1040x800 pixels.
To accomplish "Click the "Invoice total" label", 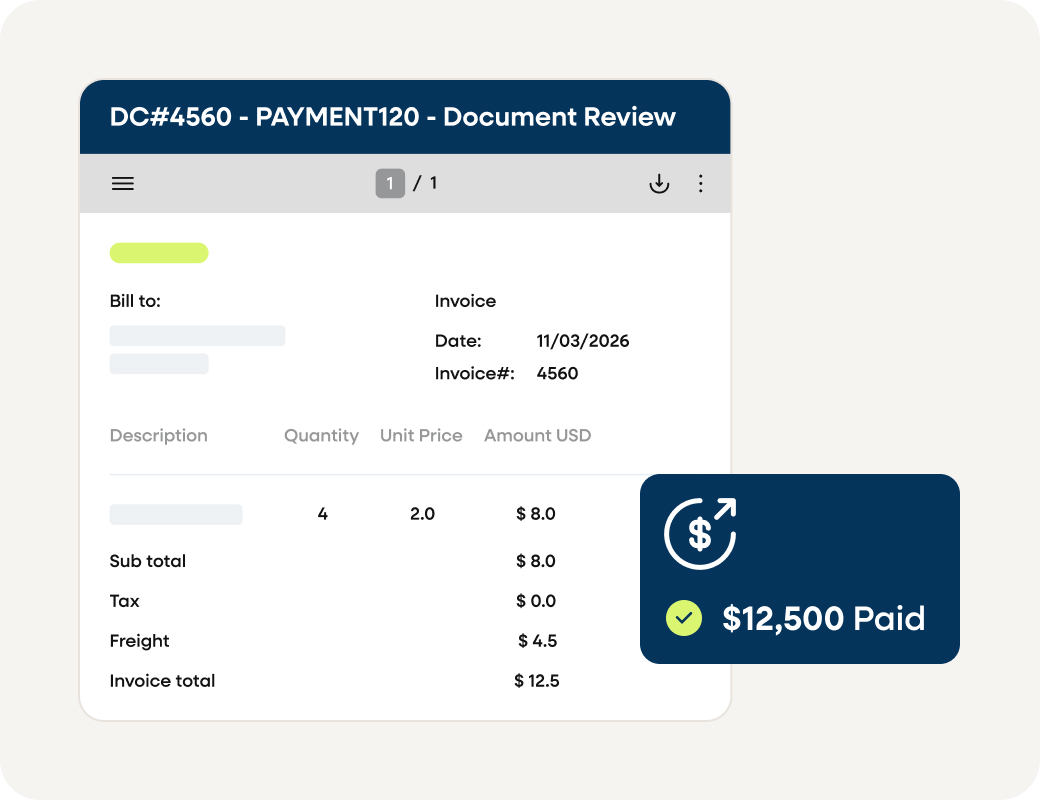I will pos(162,681).
